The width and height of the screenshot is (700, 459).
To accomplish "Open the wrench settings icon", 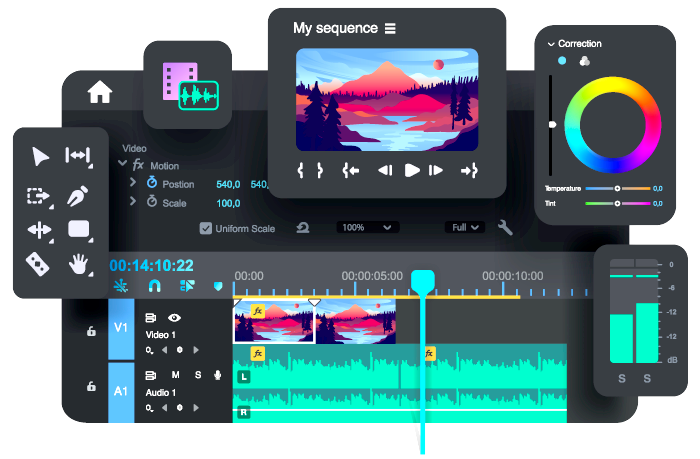I will [505, 227].
